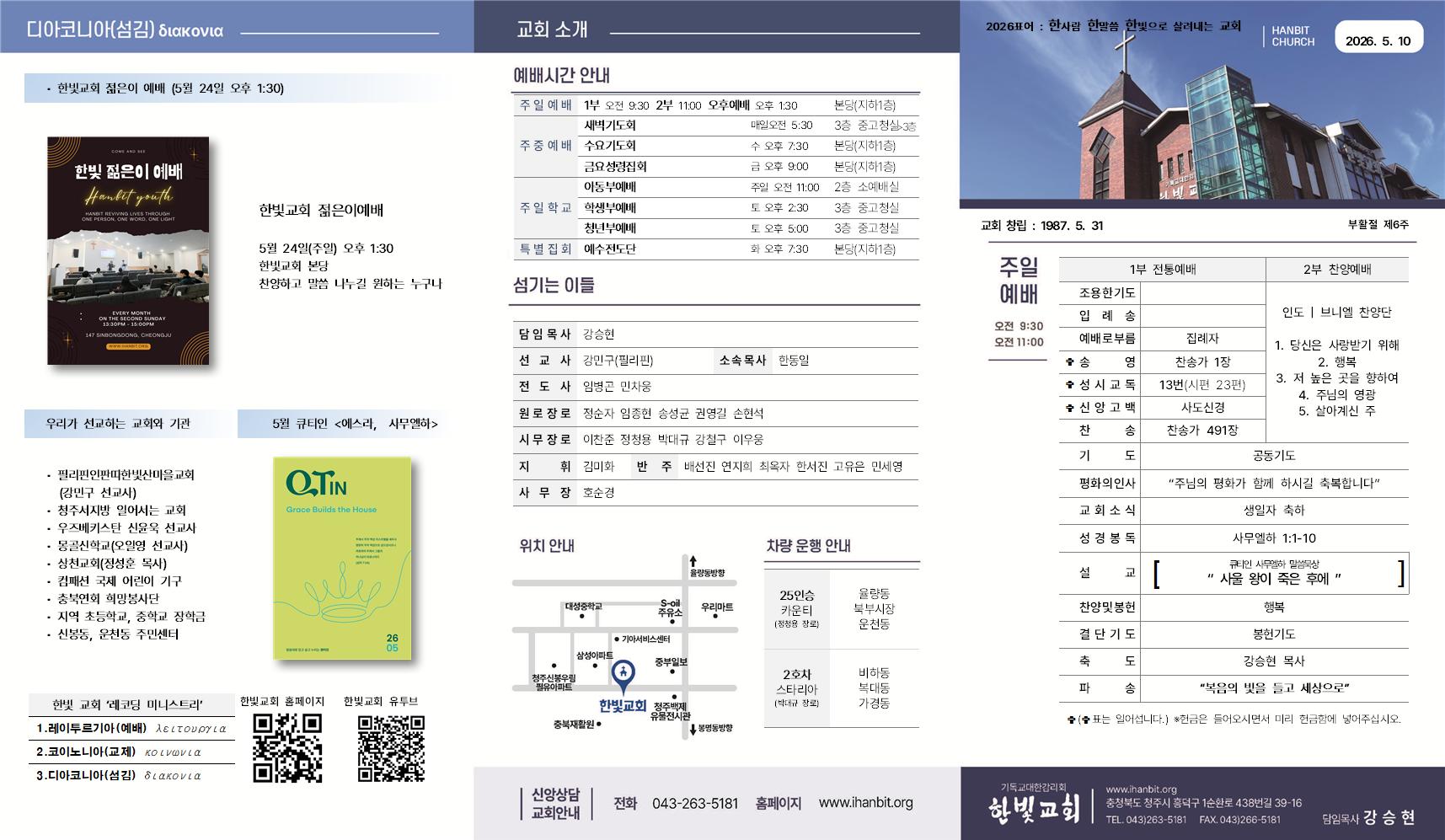This screenshot has height=840, width=1445.
Task: Click the 섬기는 이들 heading
Action: [554, 285]
